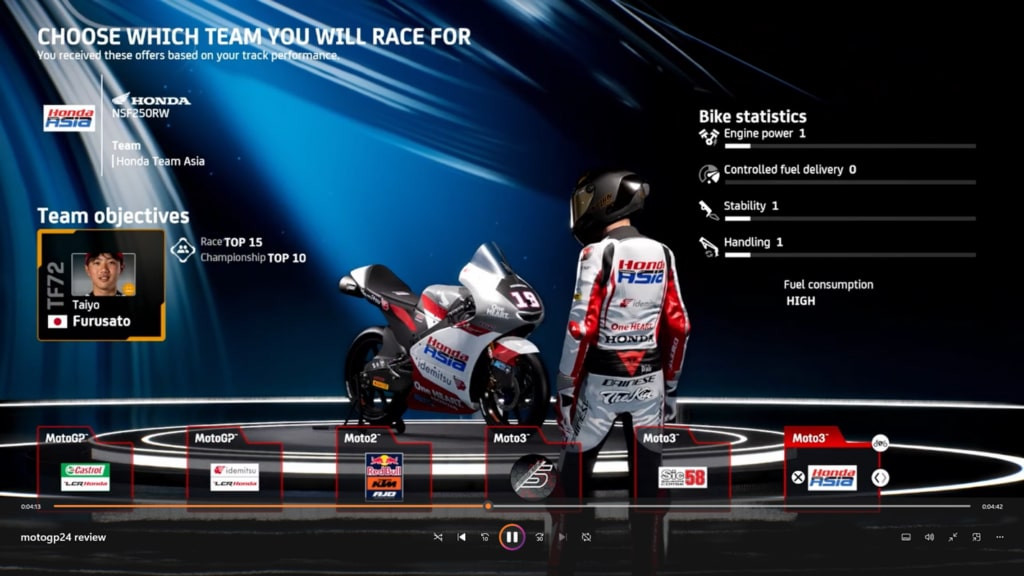Go to the previous track
Image resolution: width=1024 pixels, height=576 pixels.
click(461, 537)
